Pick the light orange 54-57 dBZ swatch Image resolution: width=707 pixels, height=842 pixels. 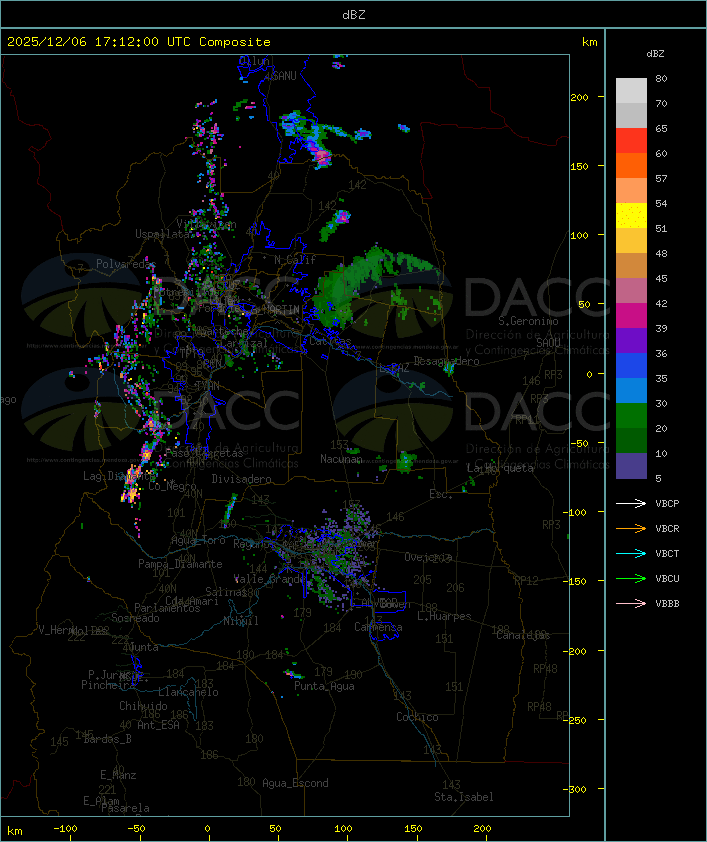(x=631, y=191)
